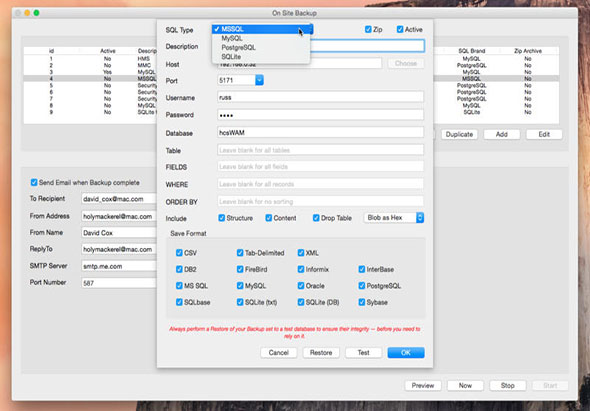Toggle the Tab-Delimited save format
The image size is (590, 411).
240,253
